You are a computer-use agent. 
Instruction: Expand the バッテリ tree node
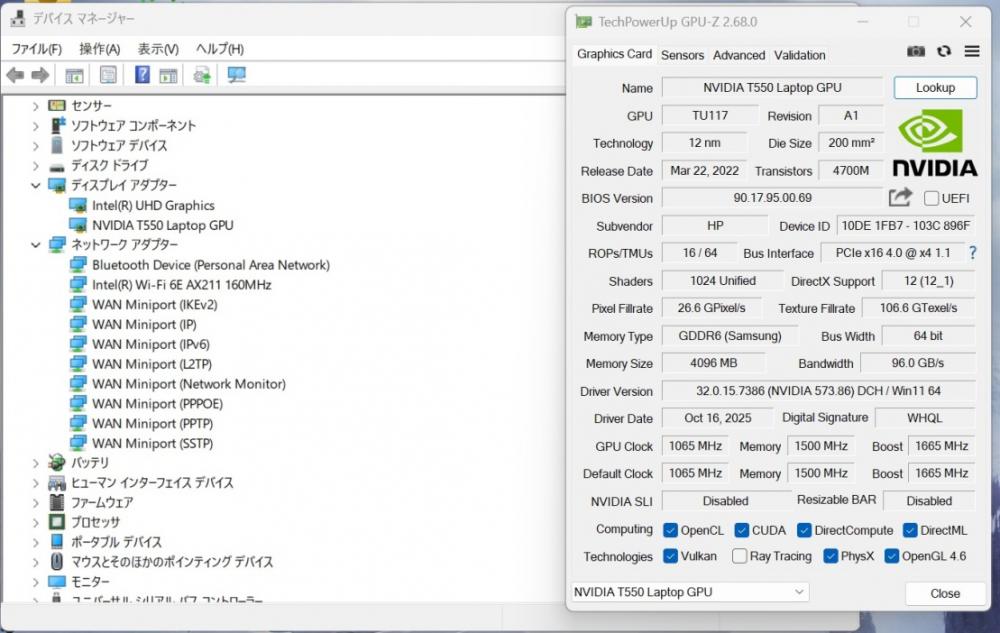pos(36,463)
